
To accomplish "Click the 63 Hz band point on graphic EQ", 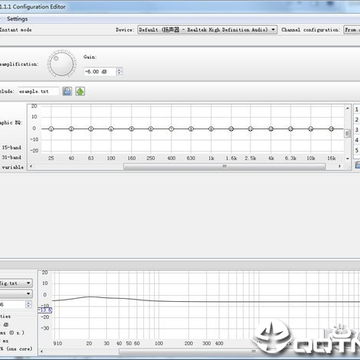I will pos(91,129).
